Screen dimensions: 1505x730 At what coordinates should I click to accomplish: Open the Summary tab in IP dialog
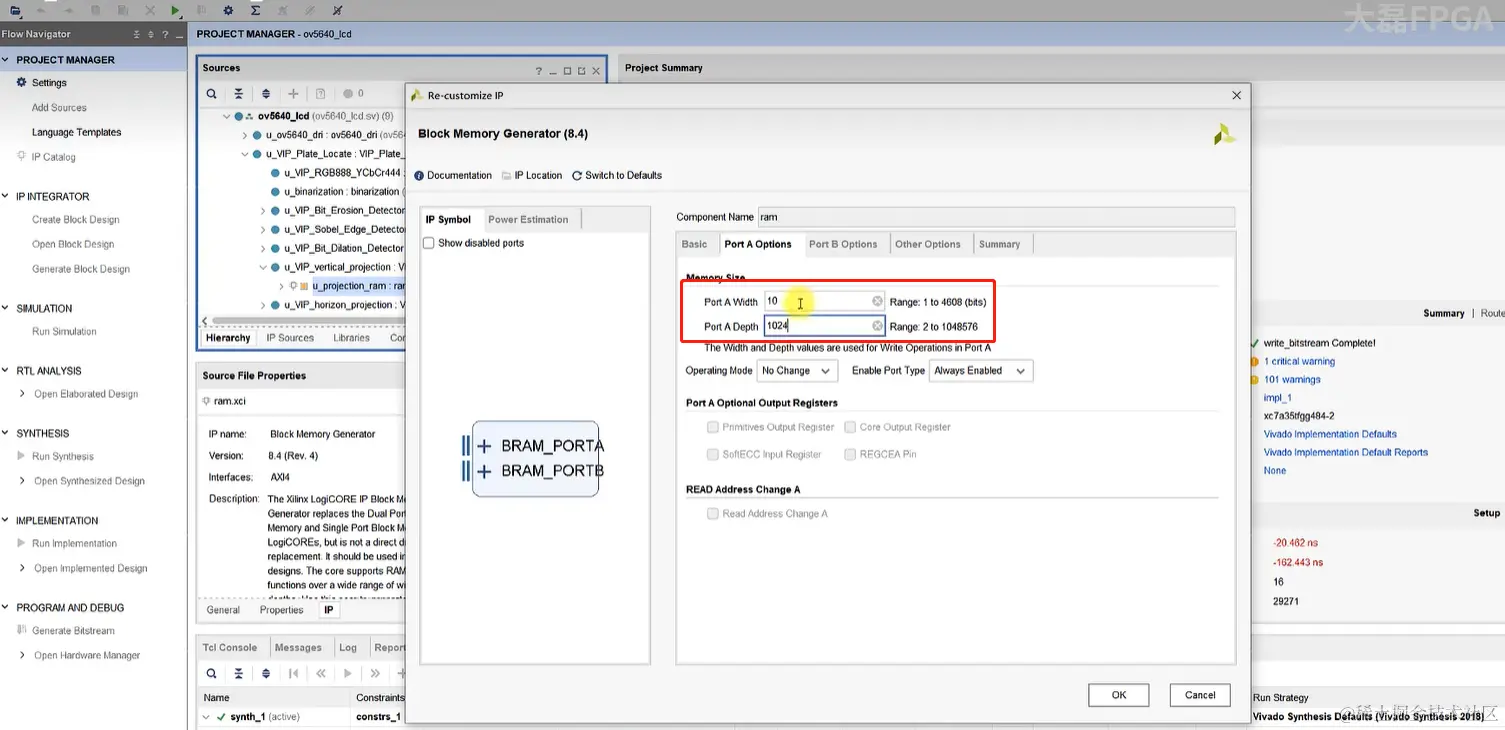coord(1000,244)
